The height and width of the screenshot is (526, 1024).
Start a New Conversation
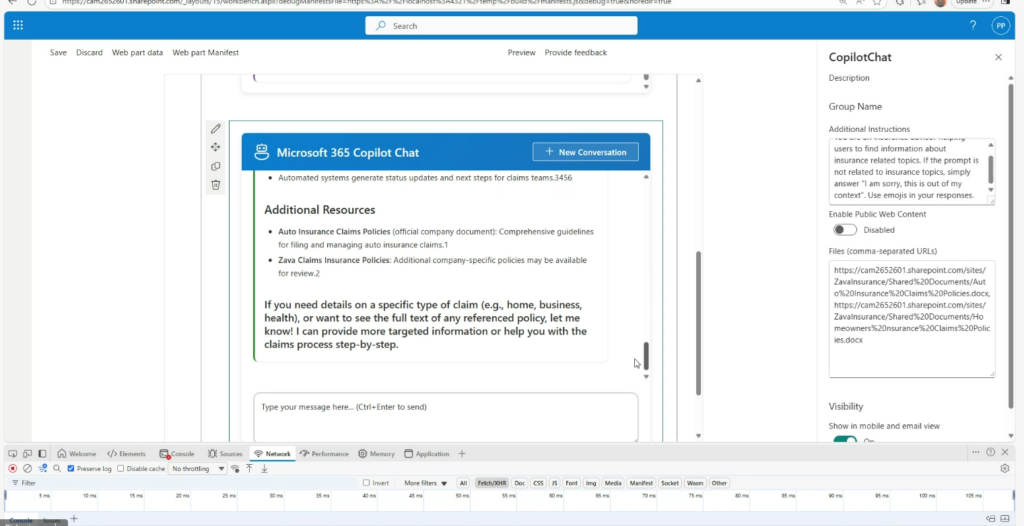pyautogui.click(x=585, y=152)
